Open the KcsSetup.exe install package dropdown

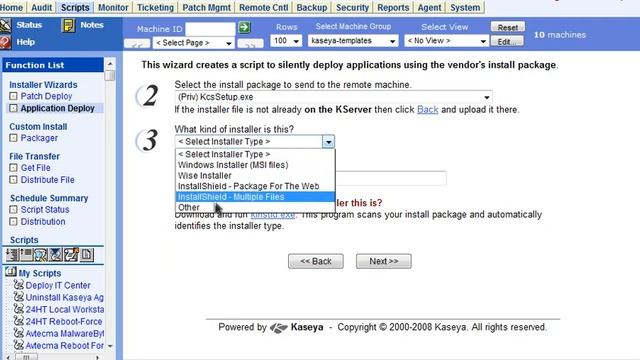[333, 97]
